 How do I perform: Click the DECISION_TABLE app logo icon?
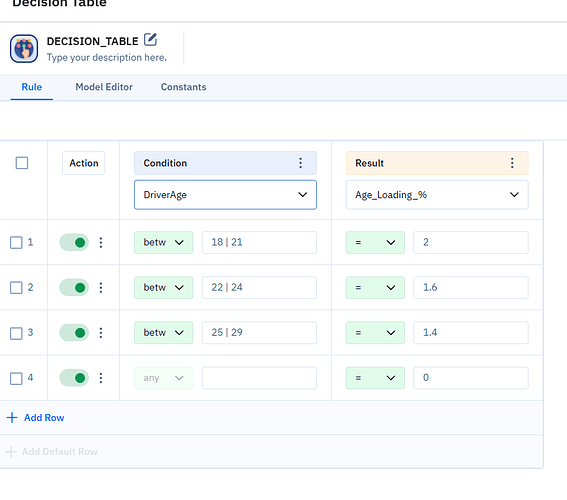coord(24,49)
